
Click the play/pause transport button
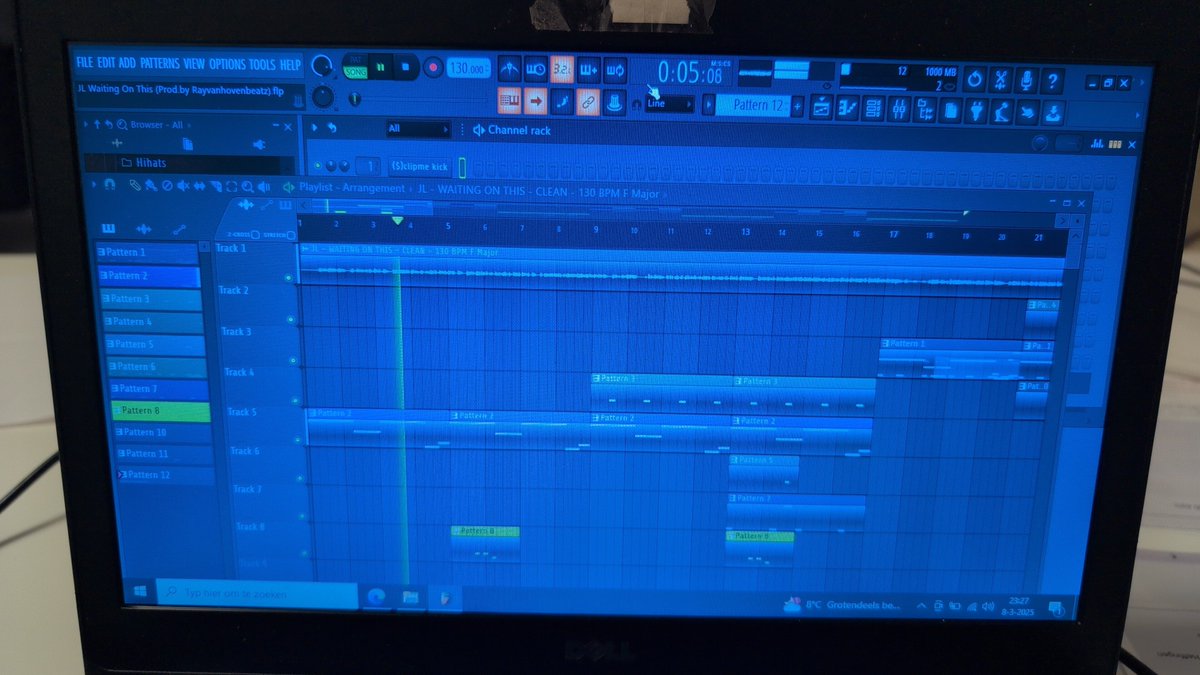click(381, 67)
